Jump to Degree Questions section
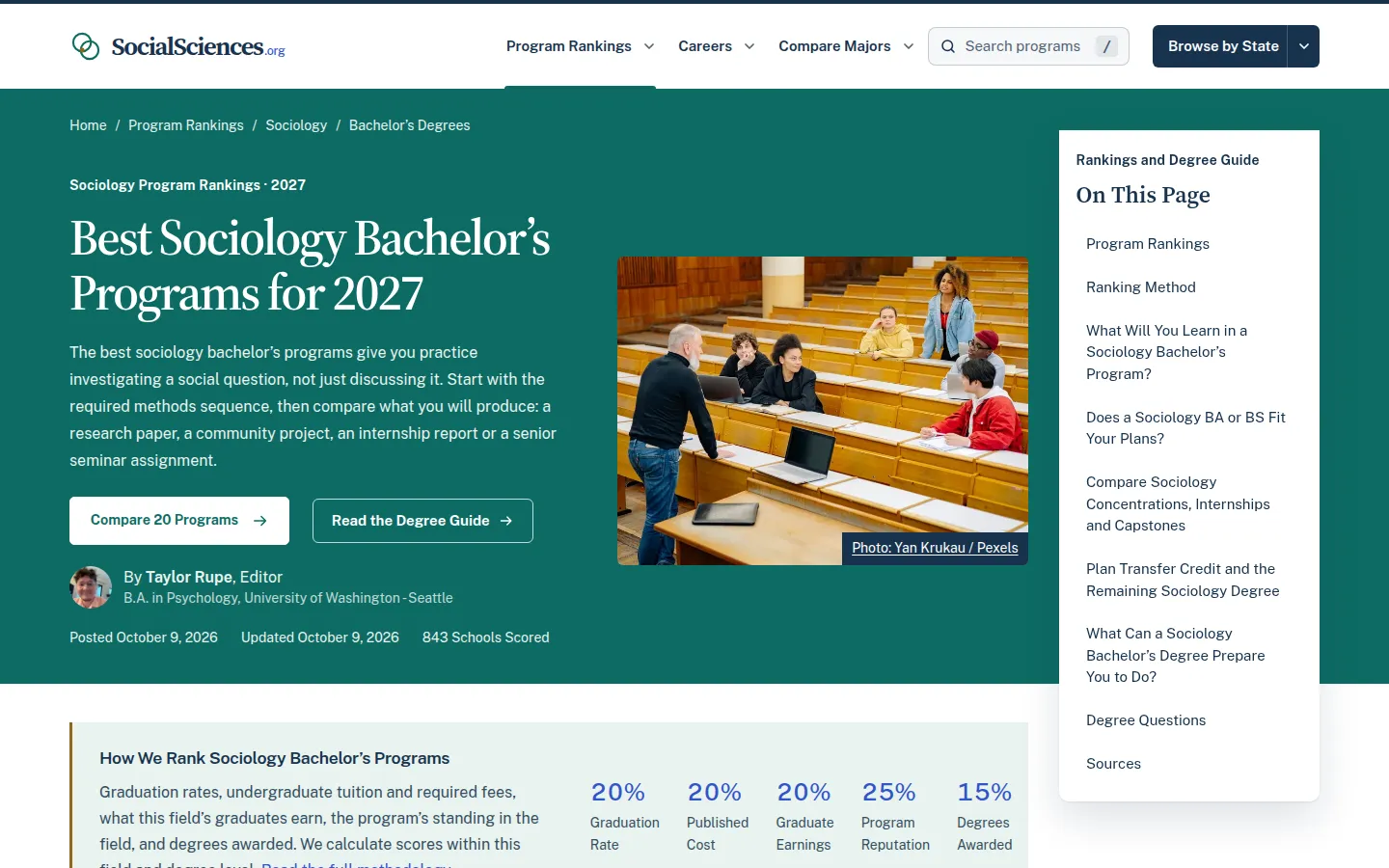 [x=1146, y=720]
